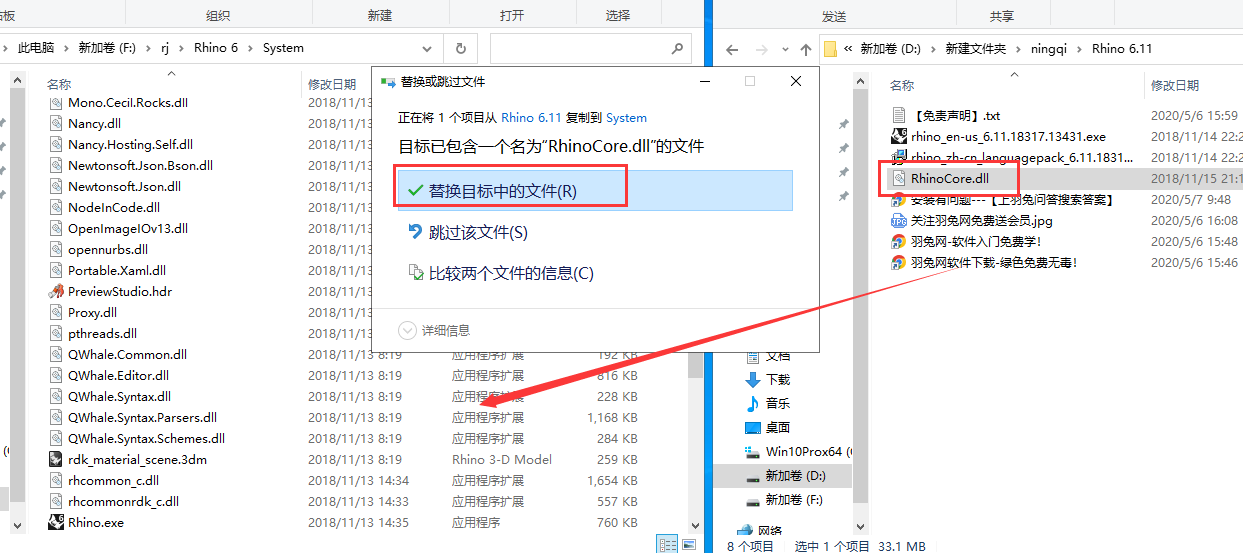The image size is (1243, 553).
Task: Select the Rhino.exe file in the System folder
Action: [96, 522]
